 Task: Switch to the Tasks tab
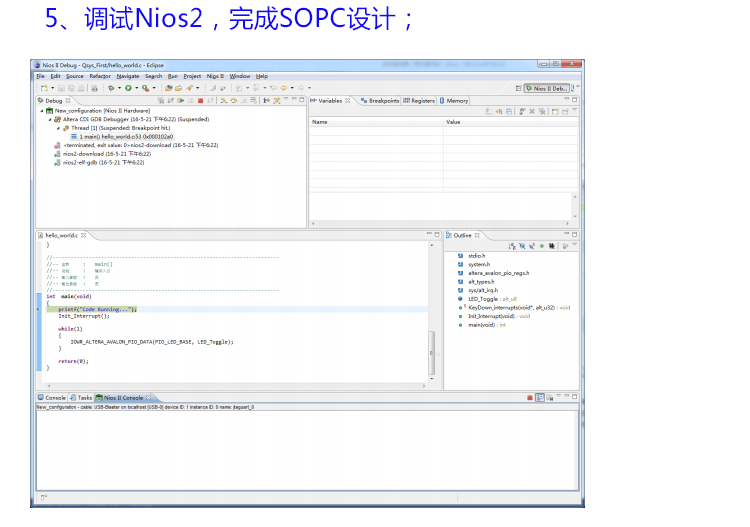point(81,397)
